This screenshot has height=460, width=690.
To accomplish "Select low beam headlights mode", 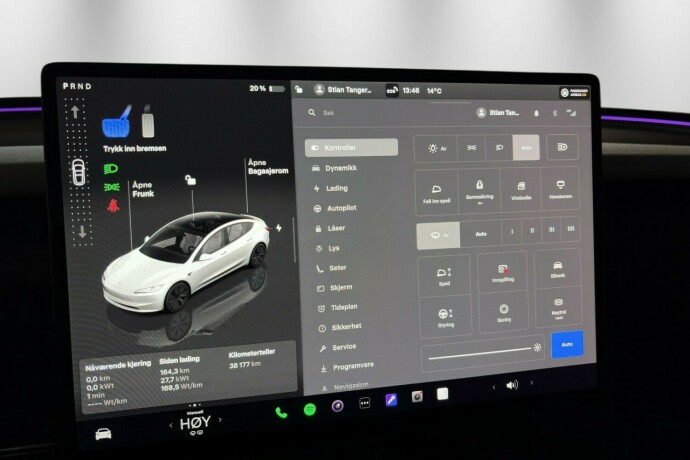I will pyautogui.click(x=499, y=147).
